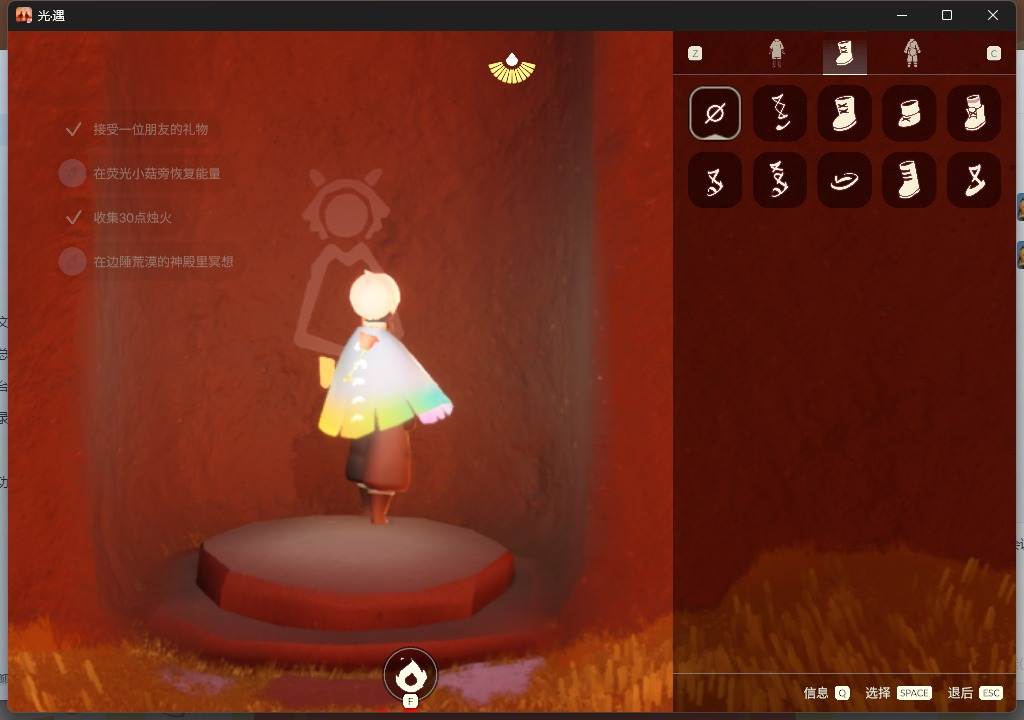Click the checkmark beside 收集30点烛火
This screenshot has height=720, width=1024.
click(73, 217)
